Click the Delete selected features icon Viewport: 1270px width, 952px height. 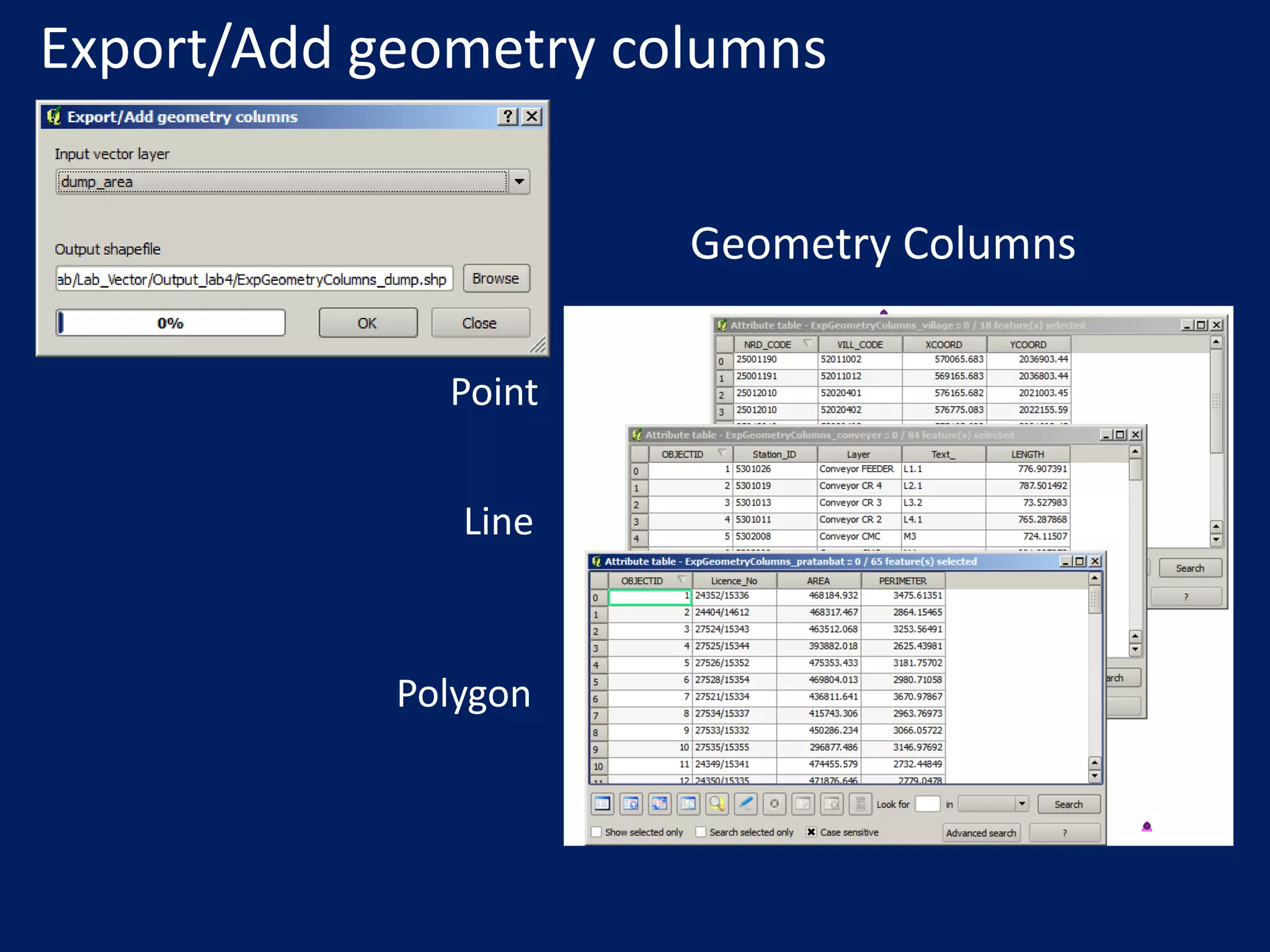pyautogui.click(x=775, y=804)
